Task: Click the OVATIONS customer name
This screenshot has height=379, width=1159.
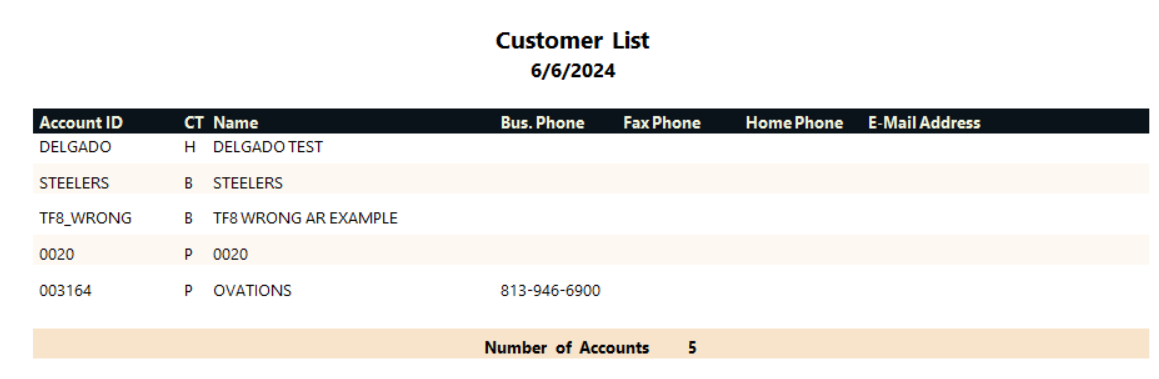Action: click(x=252, y=291)
